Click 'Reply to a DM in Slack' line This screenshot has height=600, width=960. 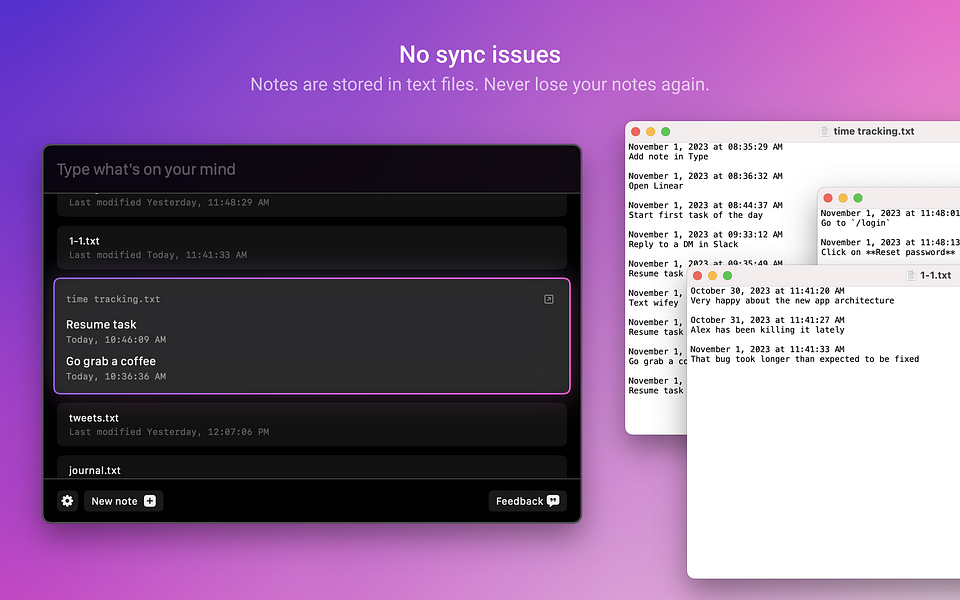[x=683, y=244]
